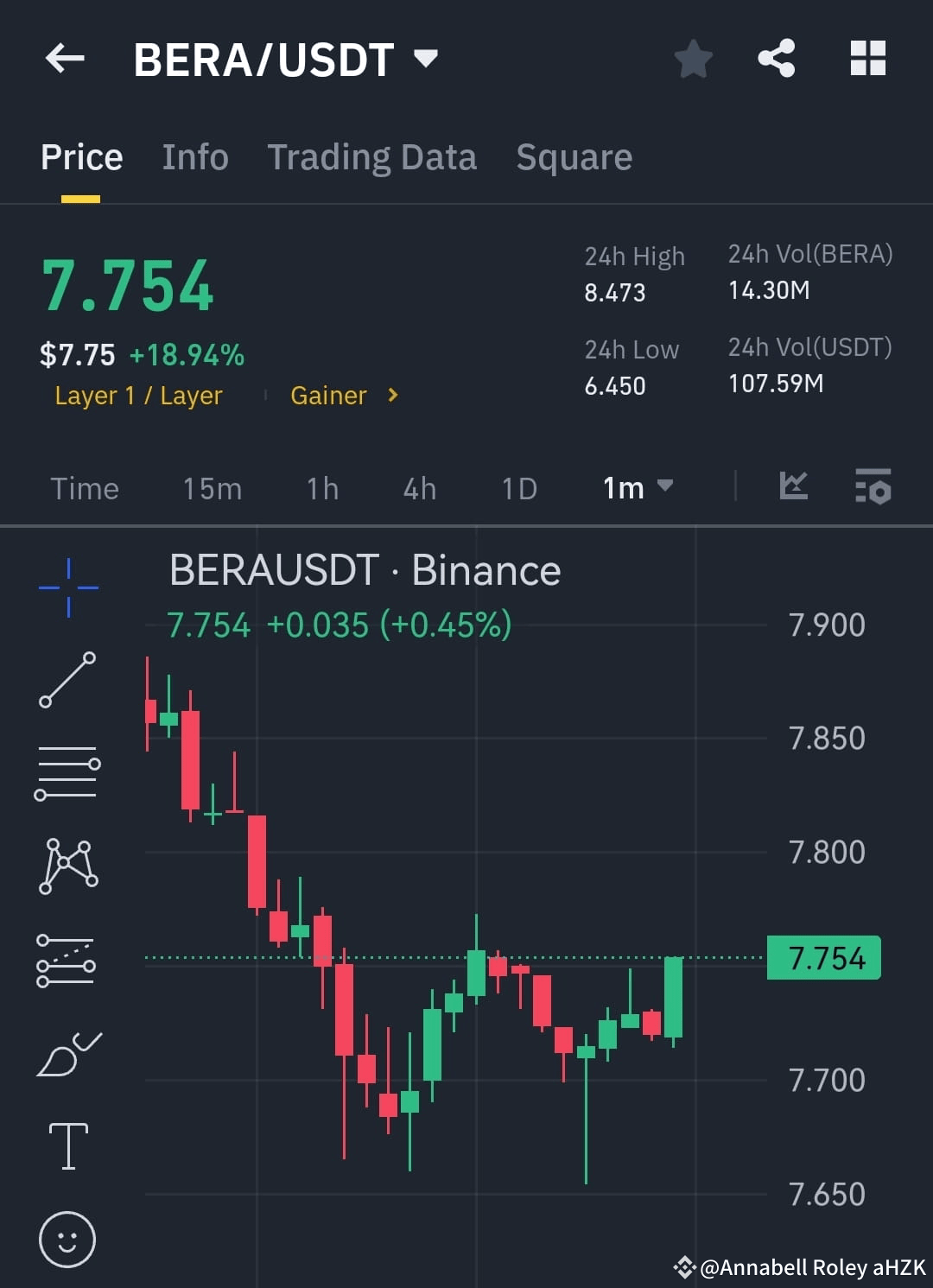
Task: Toggle the crosshair tool
Action: click(x=67, y=586)
